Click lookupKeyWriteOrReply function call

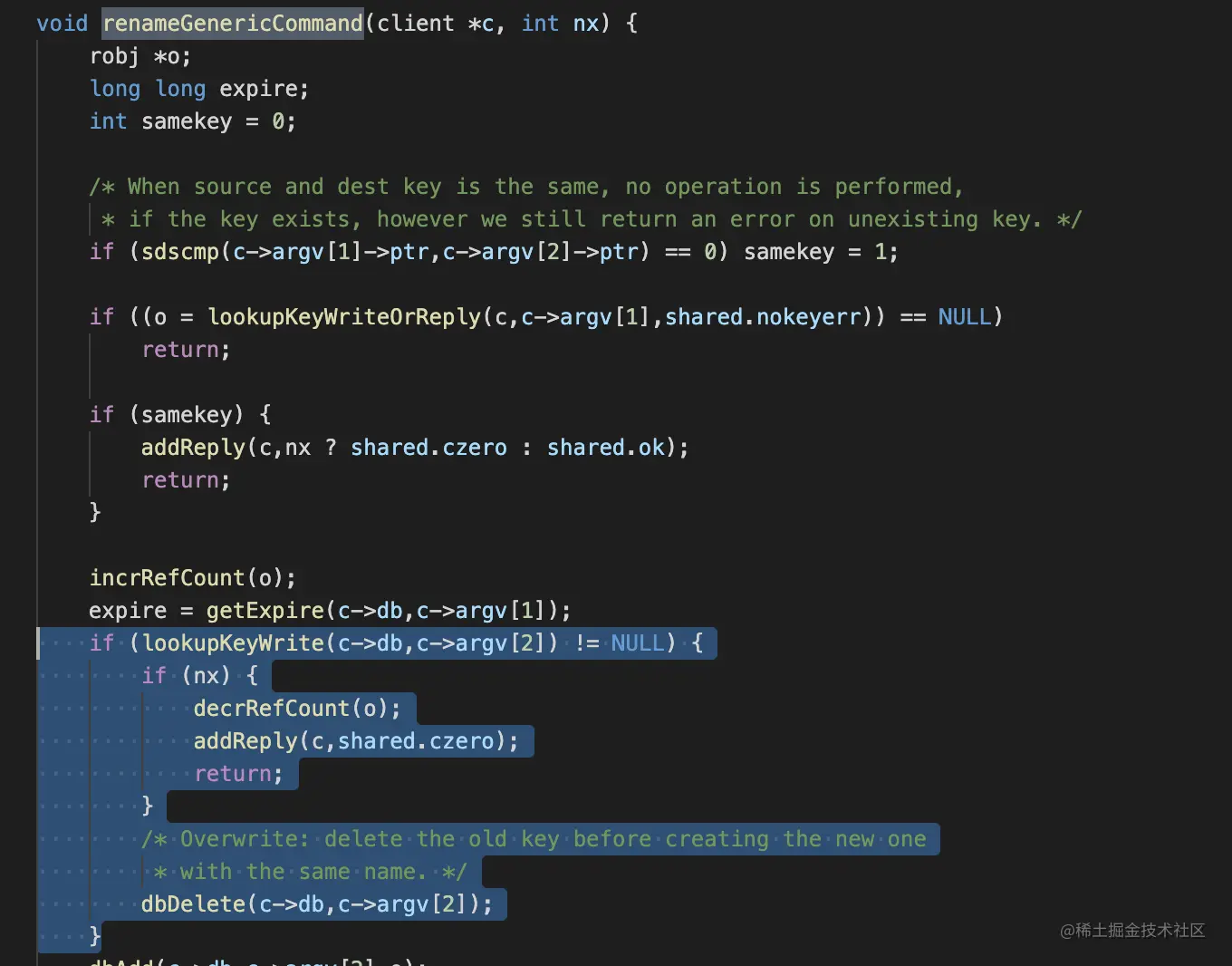coord(344,317)
